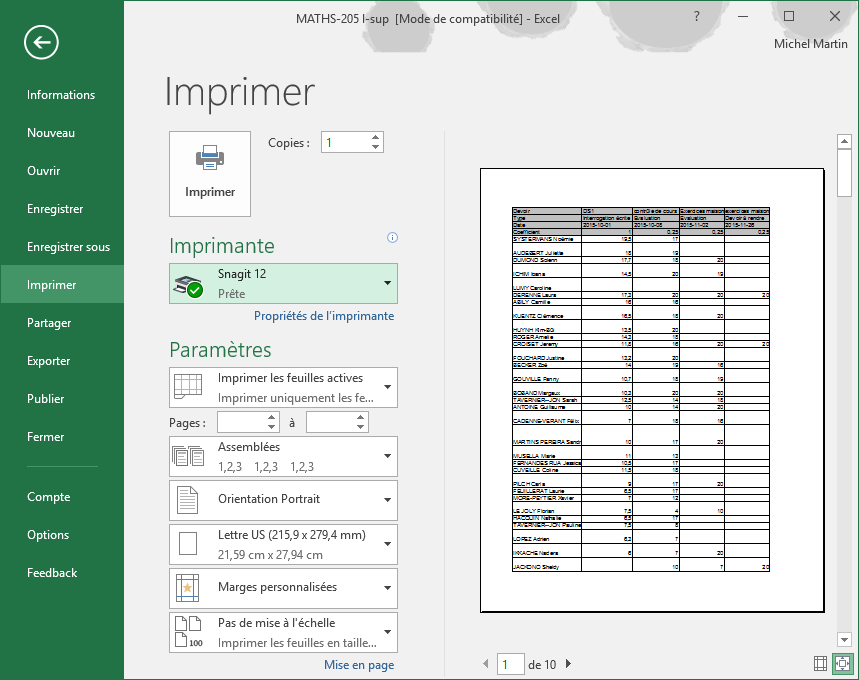Open the Exporter menu item
Image resolution: width=859 pixels, height=680 pixels.
48,361
